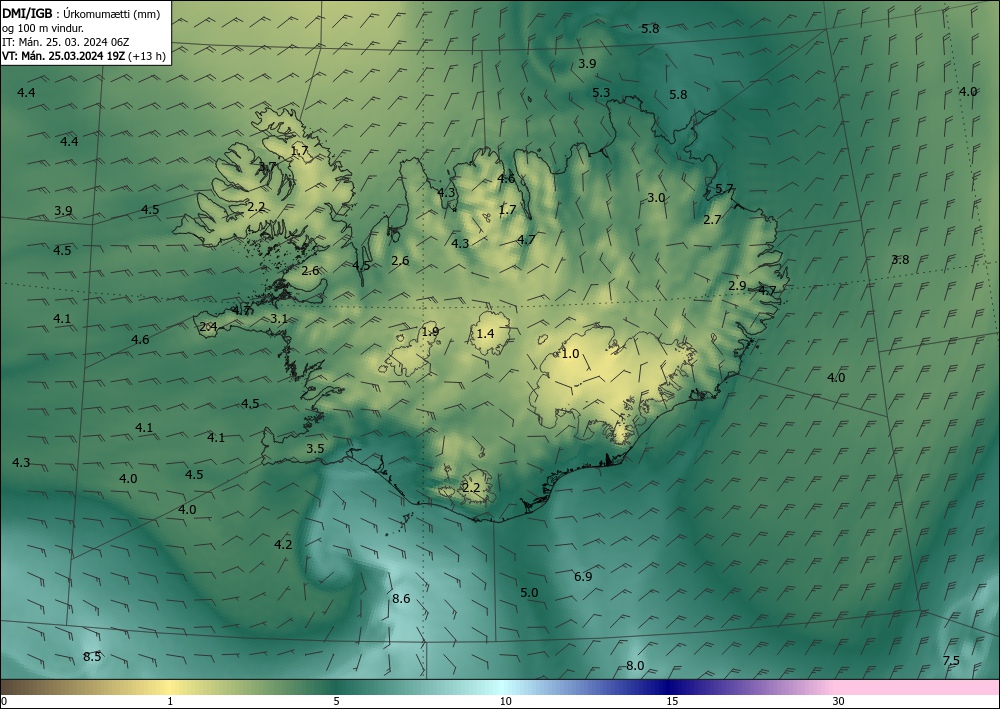Click the 4.2 value off the southwest coast
This screenshot has width=1000, height=709.
(x=283, y=544)
